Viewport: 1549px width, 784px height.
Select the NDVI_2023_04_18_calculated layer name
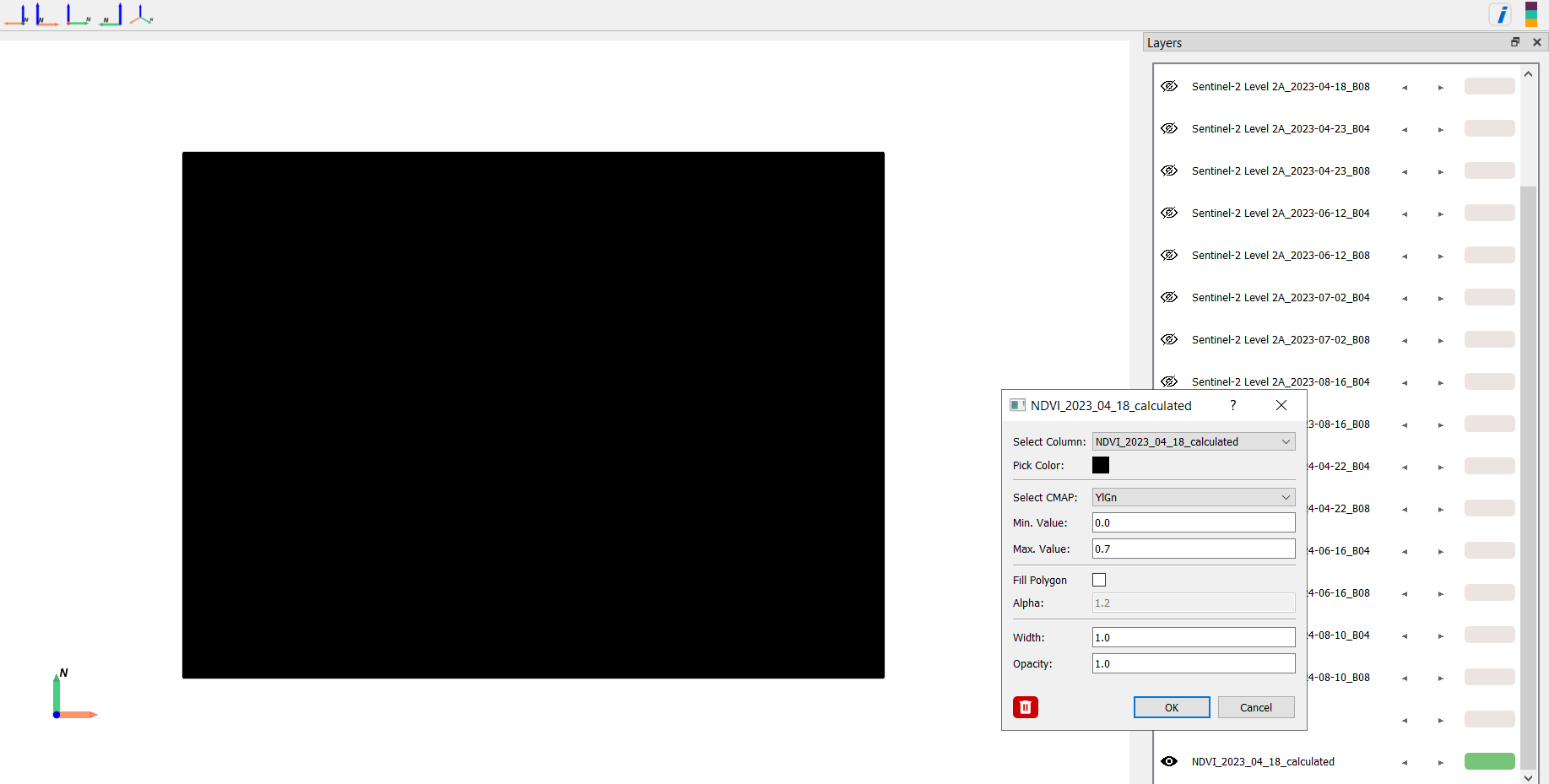point(1262,761)
